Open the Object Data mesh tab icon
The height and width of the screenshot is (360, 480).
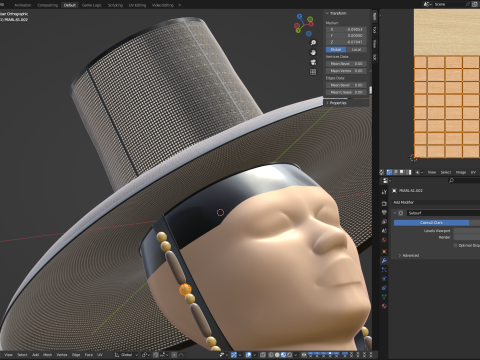point(384,297)
